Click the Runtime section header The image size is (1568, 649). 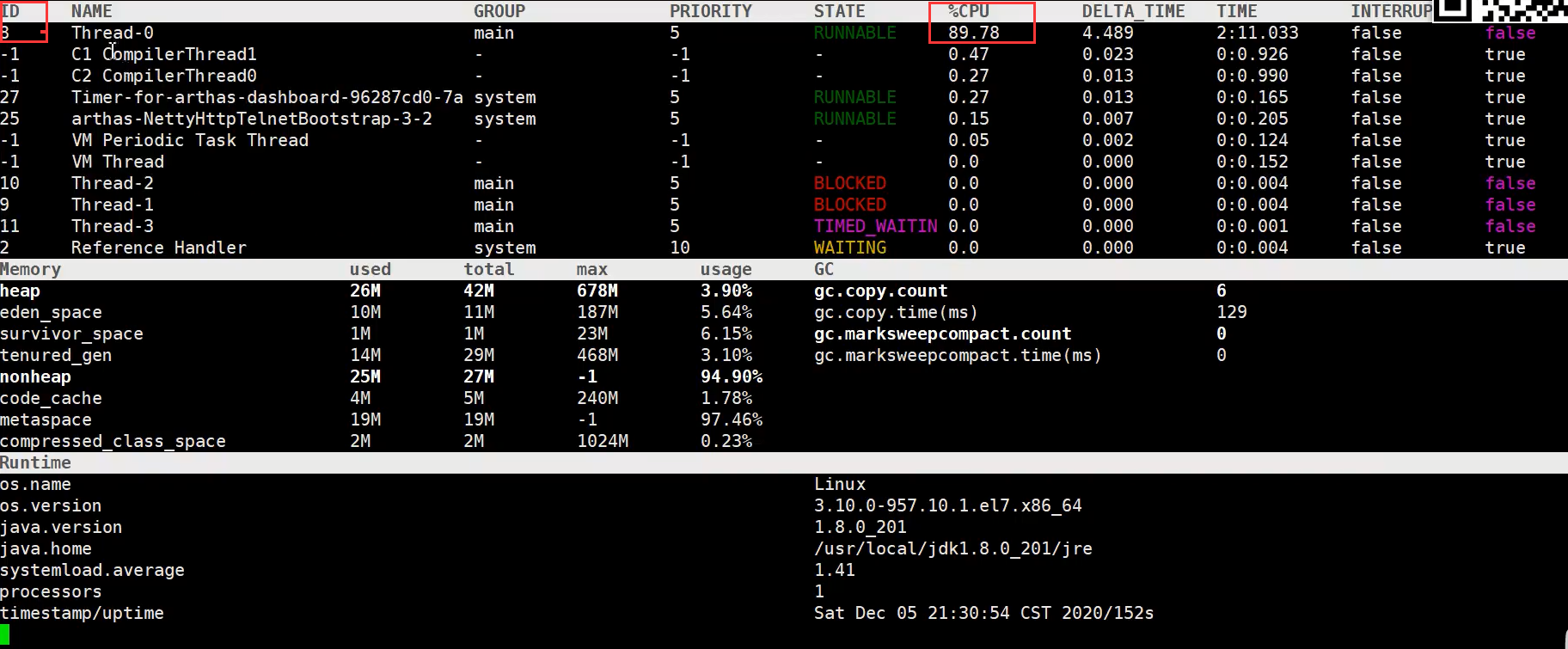point(35,462)
